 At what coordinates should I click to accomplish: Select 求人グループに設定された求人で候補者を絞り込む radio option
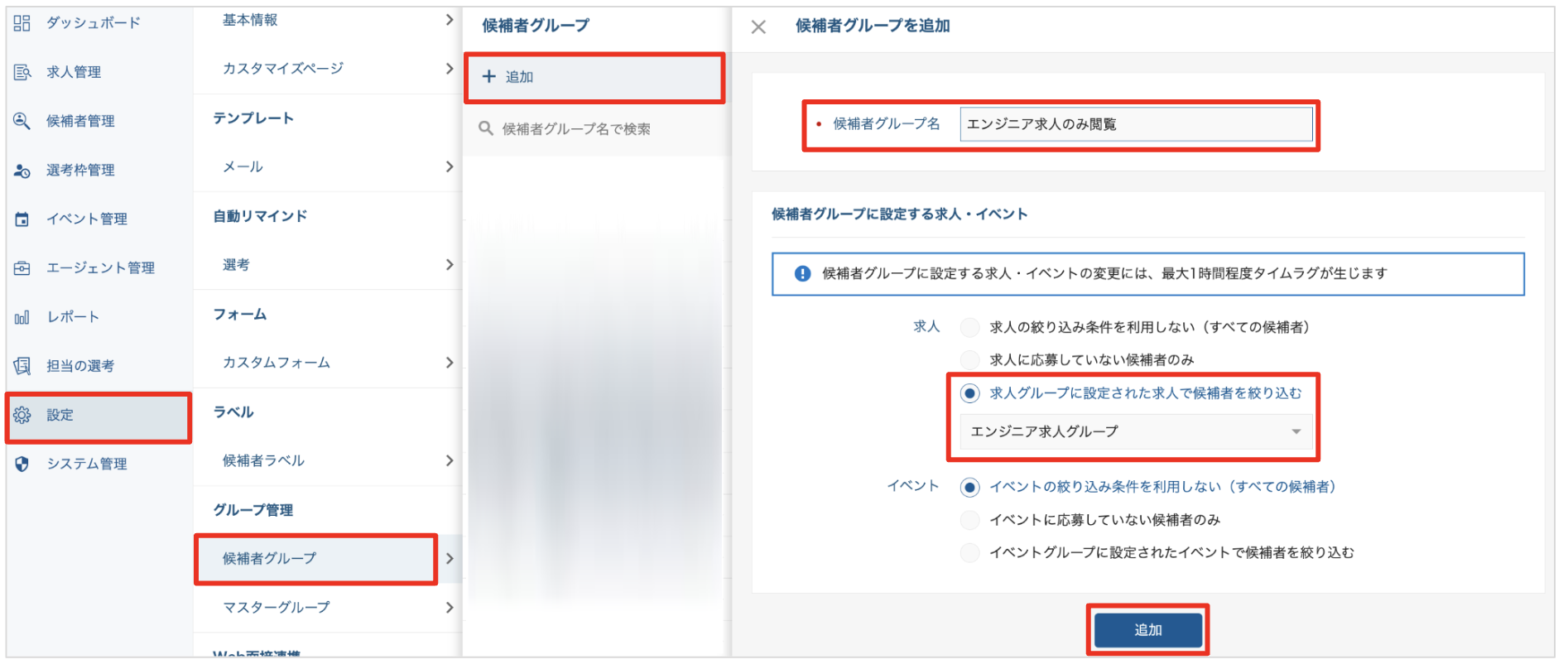[x=969, y=393]
